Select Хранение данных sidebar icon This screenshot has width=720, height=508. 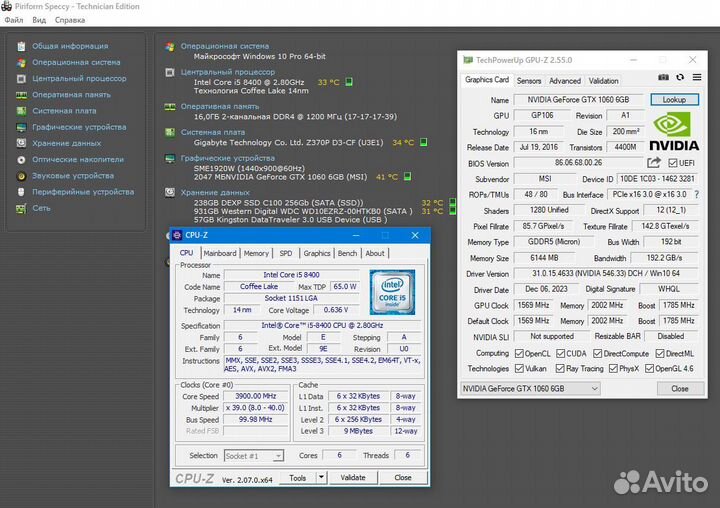tap(21, 143)
